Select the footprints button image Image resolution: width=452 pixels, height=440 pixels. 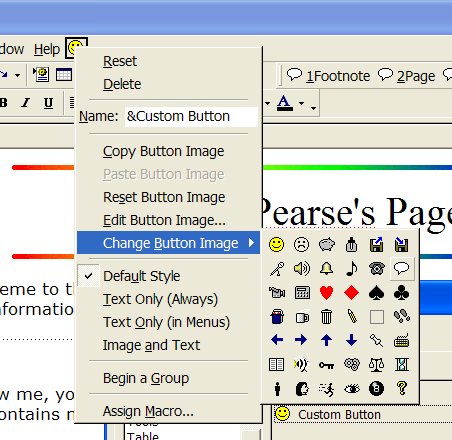tap(401, 317)
